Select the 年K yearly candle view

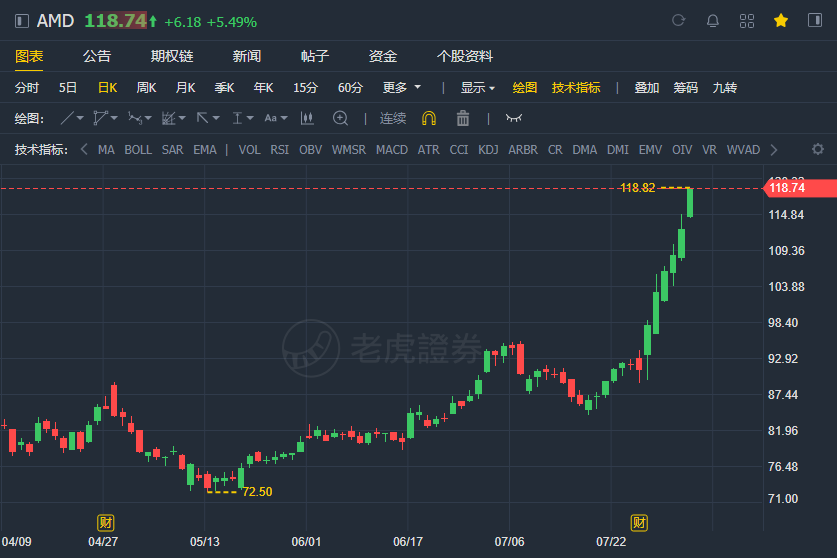(x=263, y=88)
